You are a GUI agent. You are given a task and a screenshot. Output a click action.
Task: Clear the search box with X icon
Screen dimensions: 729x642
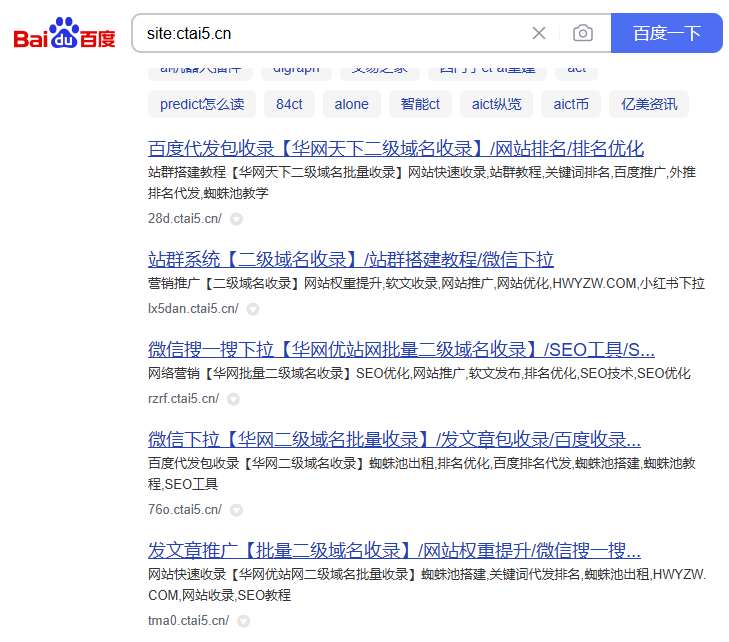coord(539,33)
